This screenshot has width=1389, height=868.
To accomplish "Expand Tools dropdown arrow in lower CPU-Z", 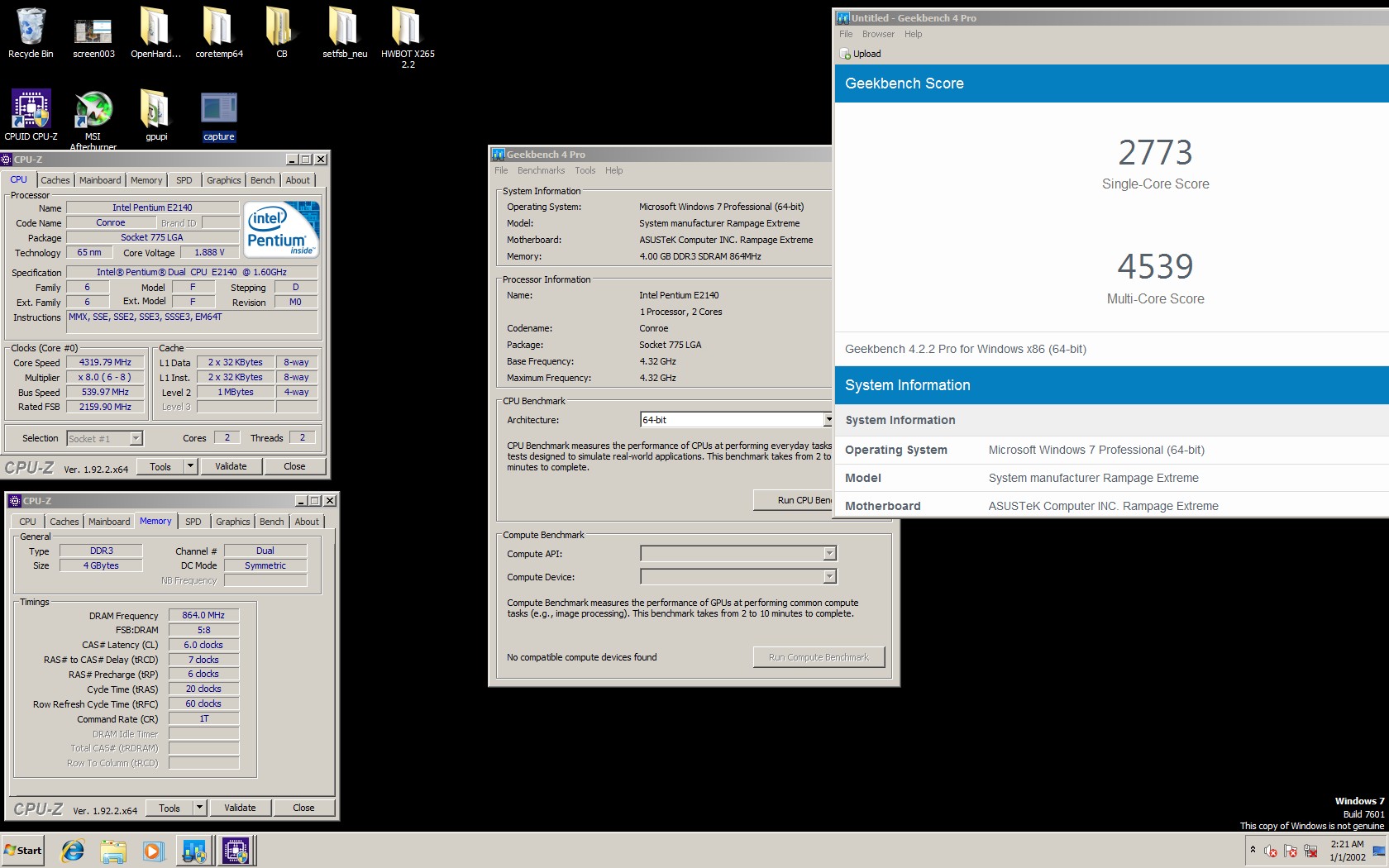I will pyautogui.click(x=199, y=808).
